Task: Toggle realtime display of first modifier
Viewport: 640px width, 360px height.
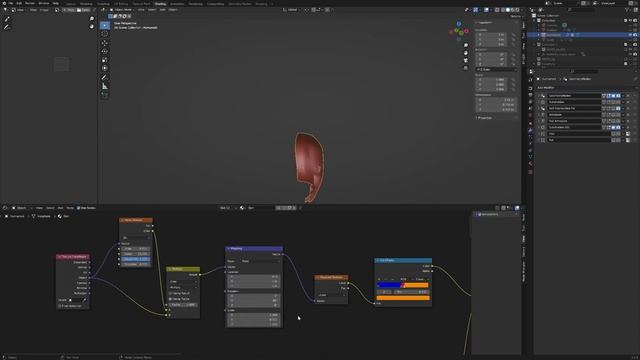Action: coord(613,96)
